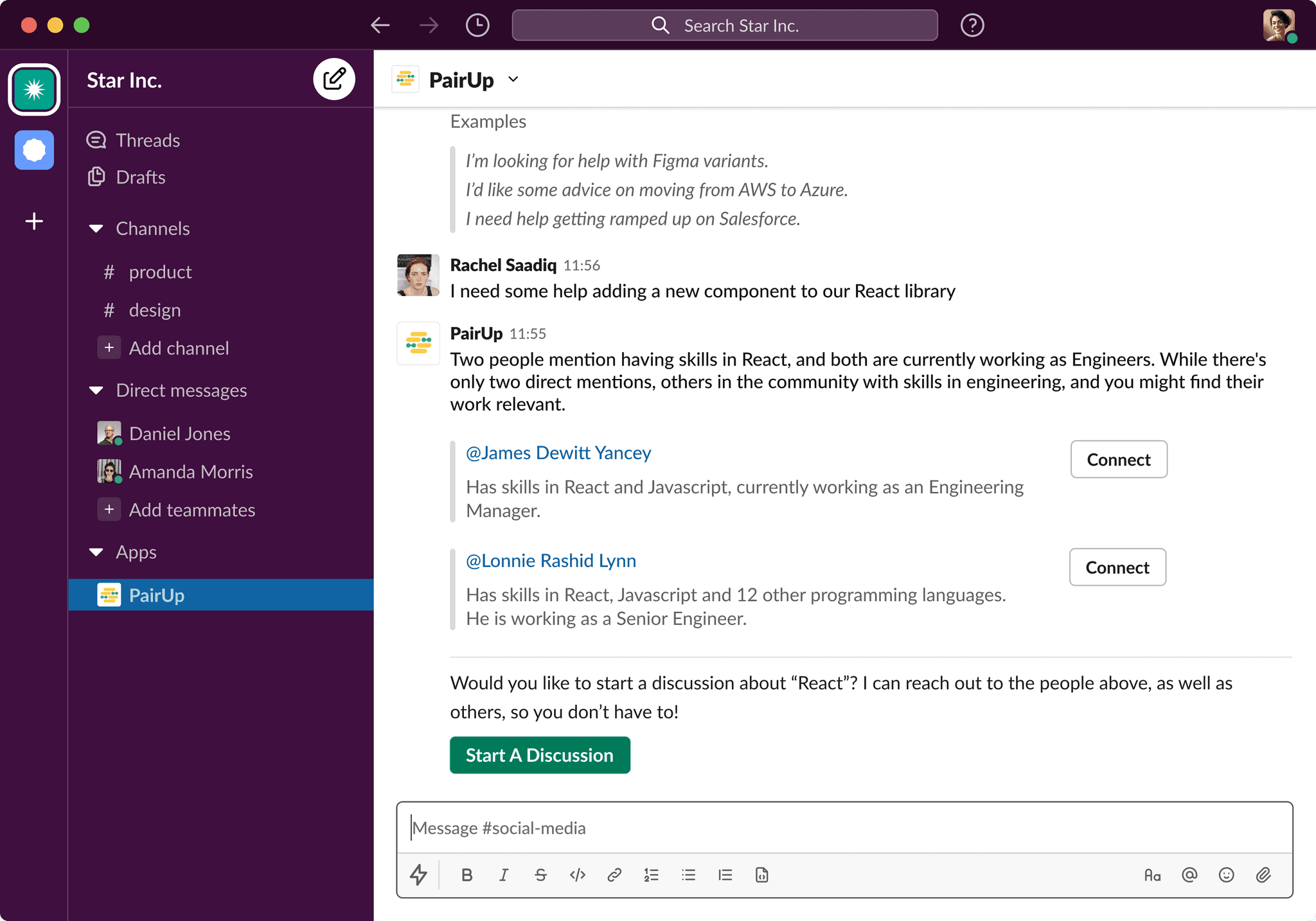Click the compose new message icon

(x=334, y=79)
